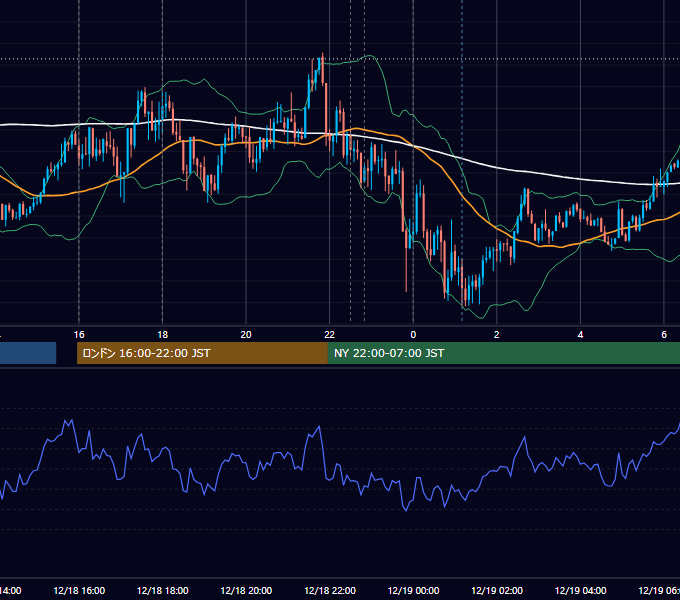This screenshot has height=600, width=680.
Task: Click the hour label 6 under the chart
Action: click(x=664, y=335)
